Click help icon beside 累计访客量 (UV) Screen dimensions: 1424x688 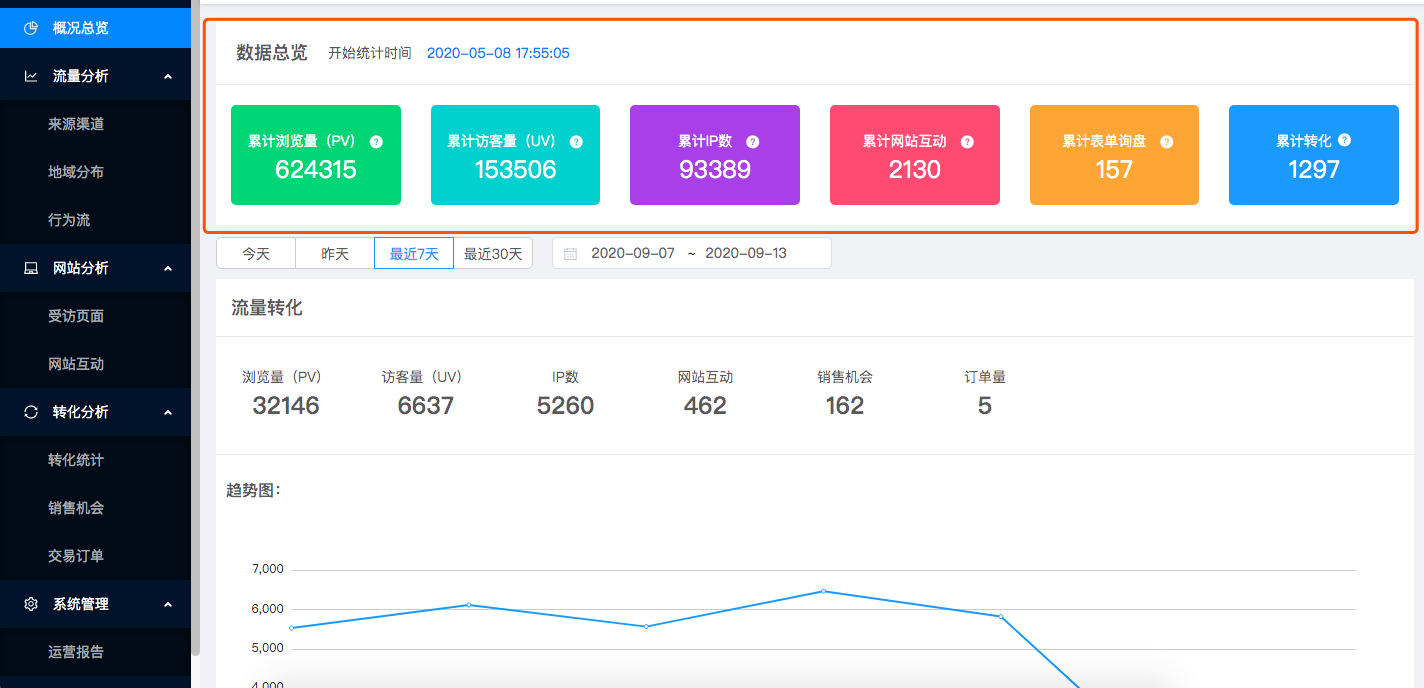576,142
